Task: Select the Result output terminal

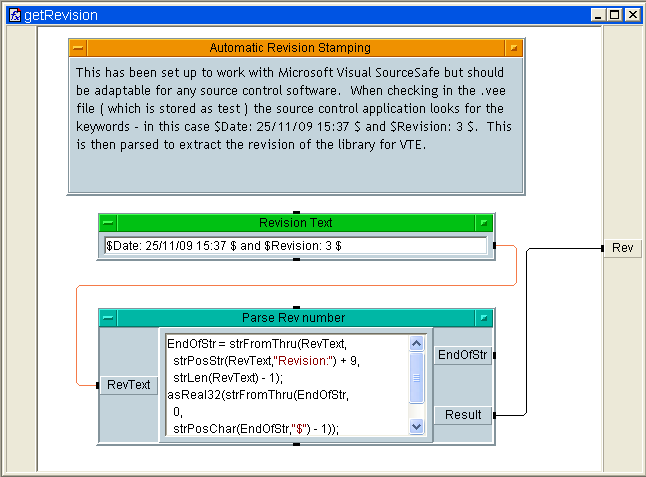Action: [463, 414]
